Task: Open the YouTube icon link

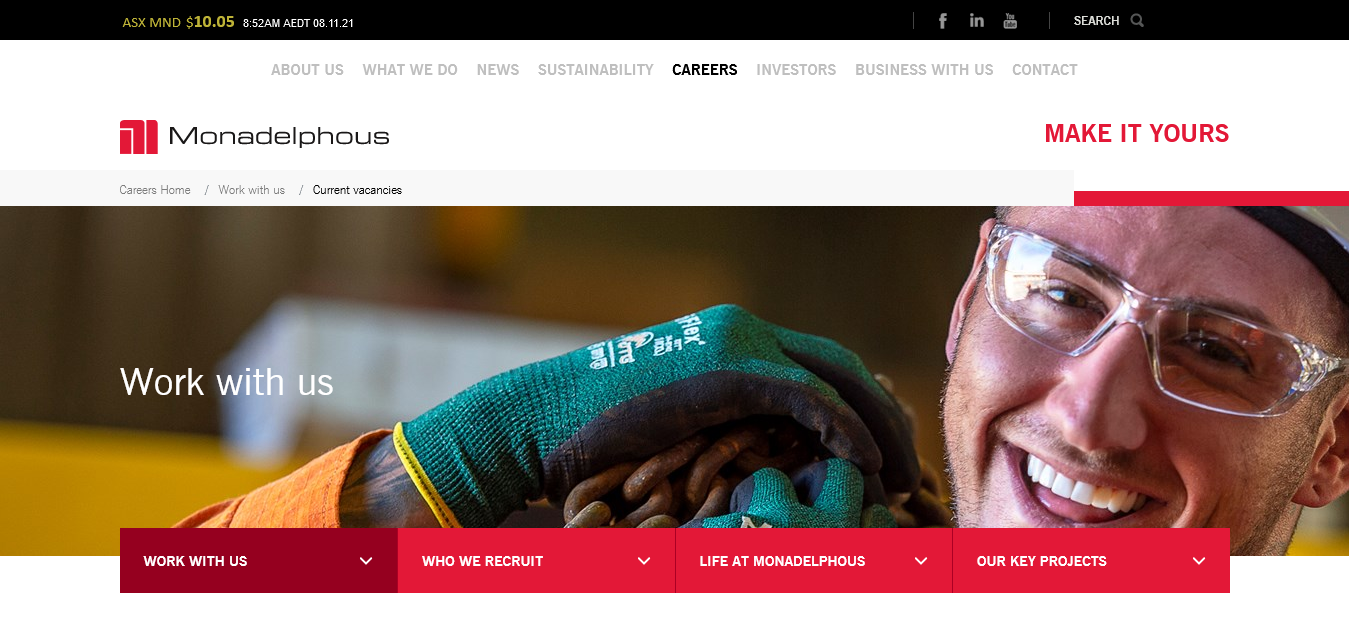Action: click(x=1010, y=21)
